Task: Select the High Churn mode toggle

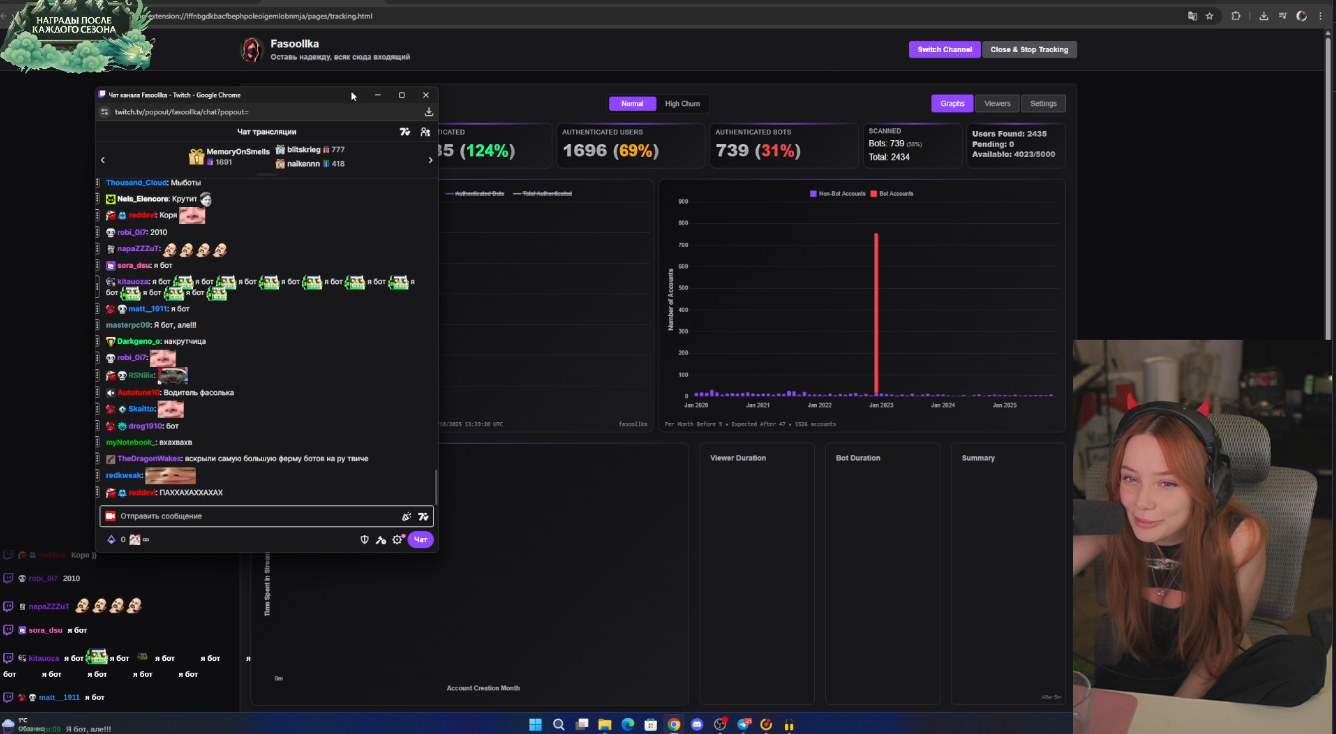Action: click(x=682, y=104)
